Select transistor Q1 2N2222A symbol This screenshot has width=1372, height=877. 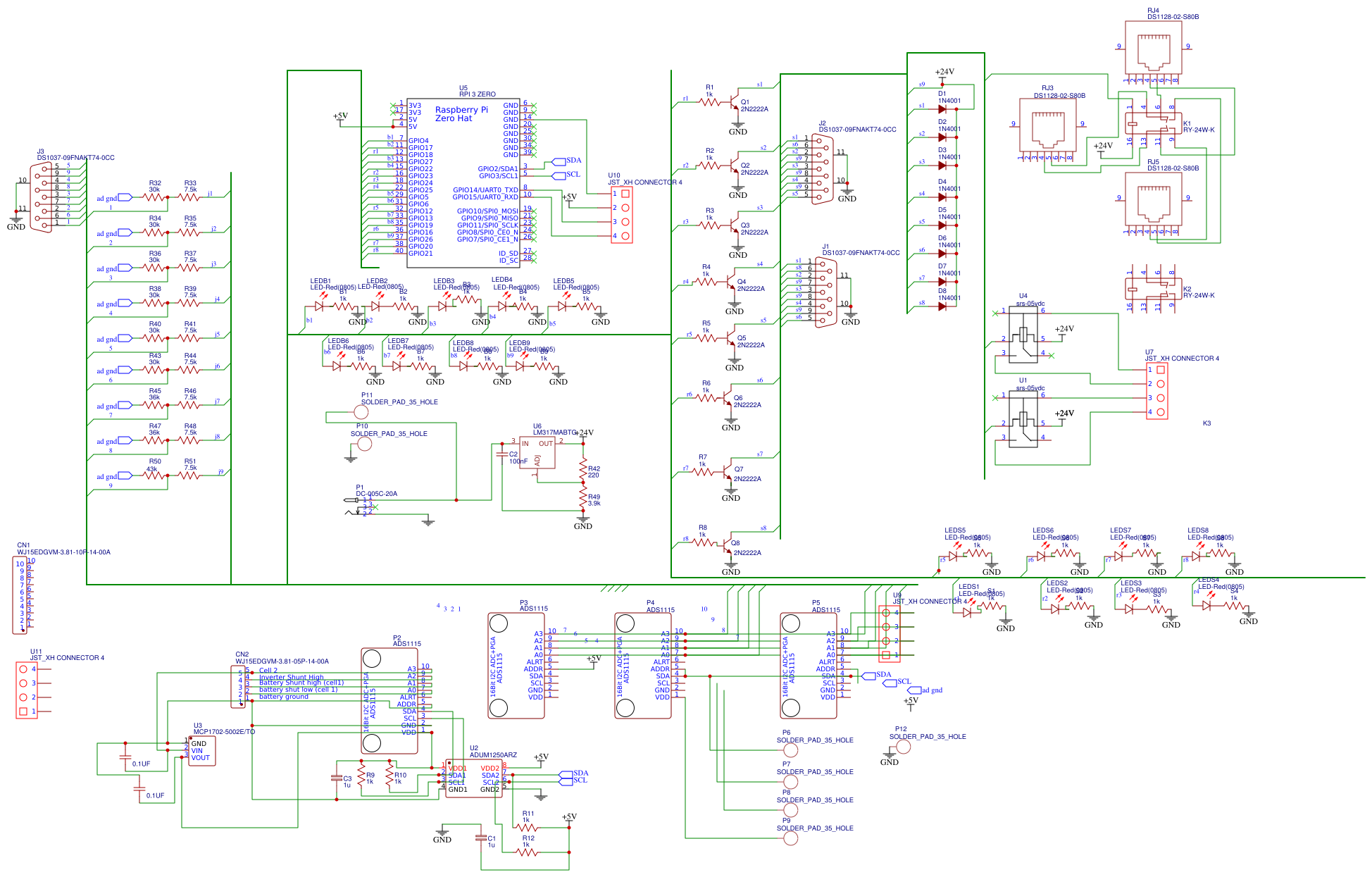pos(734,103)
